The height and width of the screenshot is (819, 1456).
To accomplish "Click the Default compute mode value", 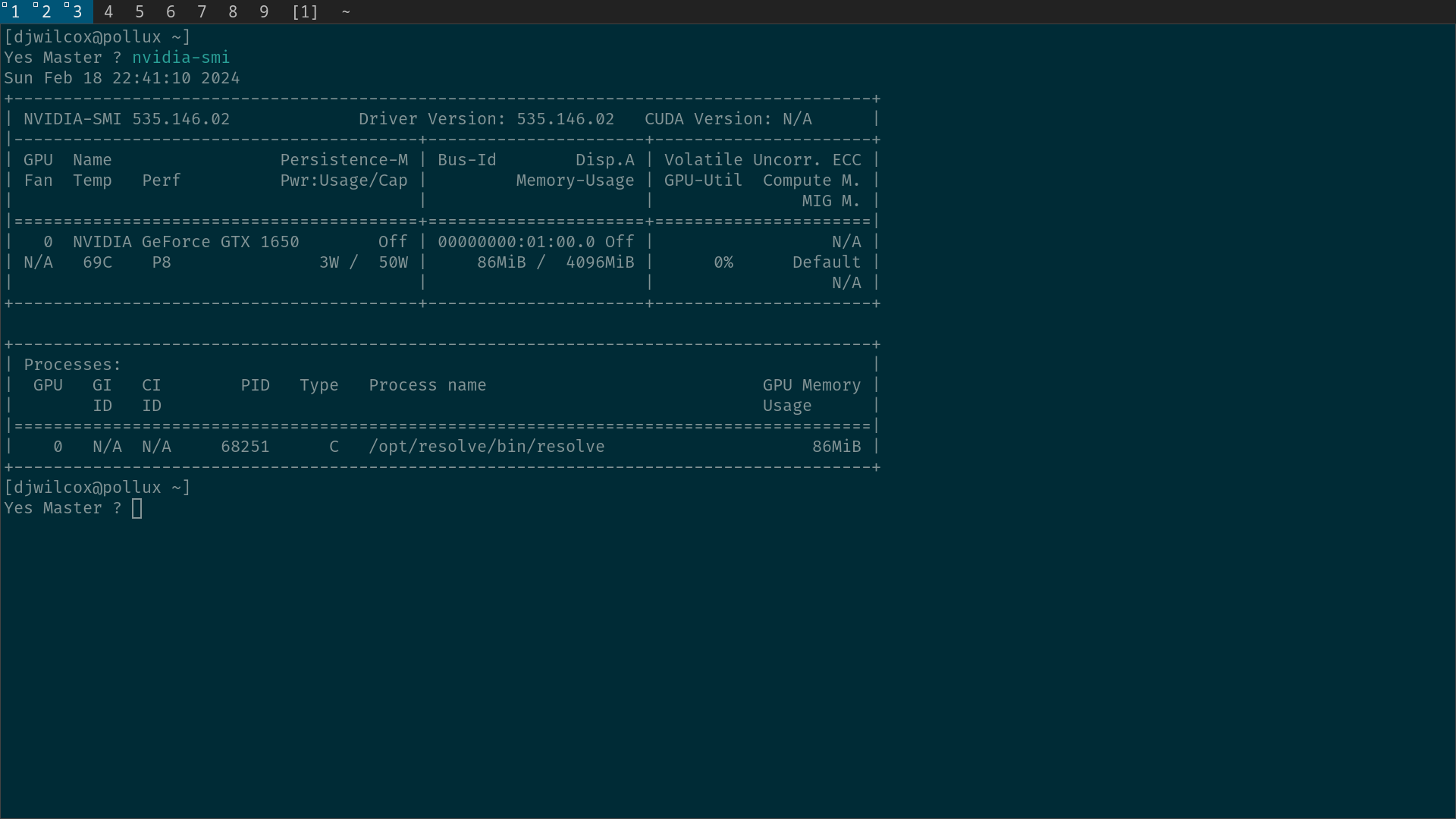I will click(x=827, y=262).
